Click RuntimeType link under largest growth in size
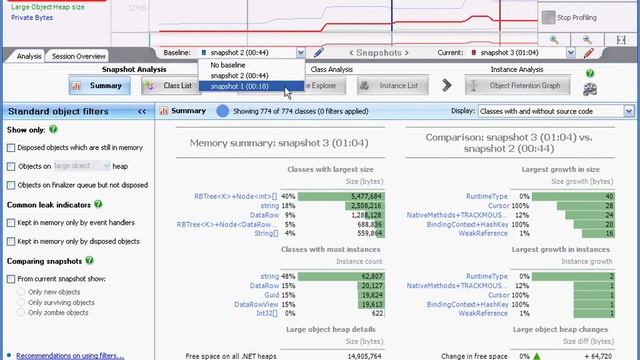 click(x=487, y=196)
